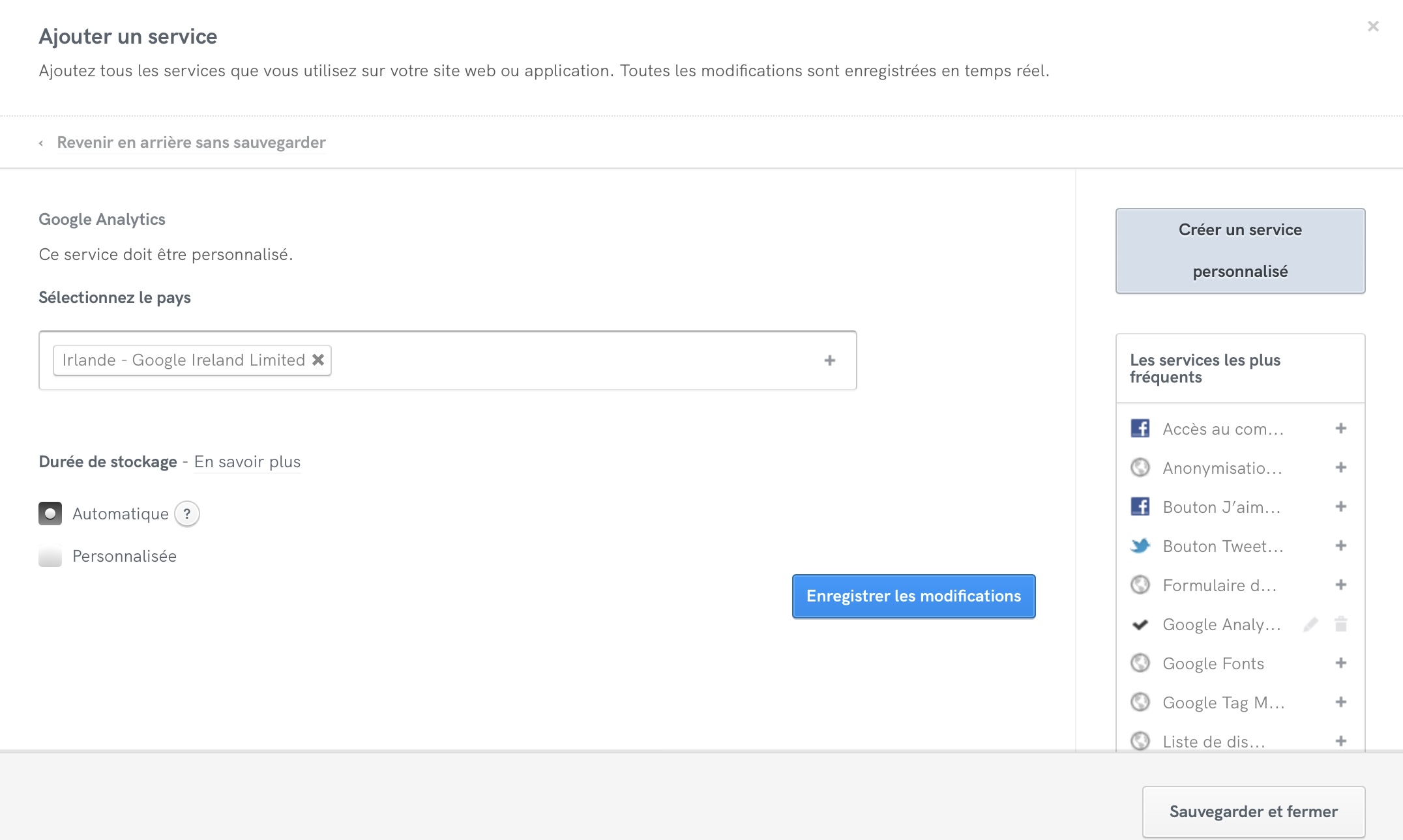Select the Personnalisée storage duration option

[50, 556]
